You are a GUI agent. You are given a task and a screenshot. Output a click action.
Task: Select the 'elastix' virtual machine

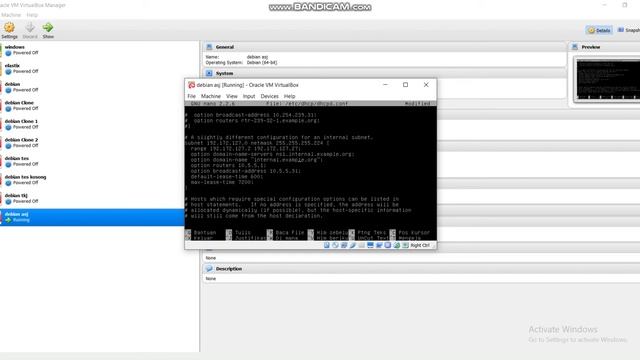pyautogui.click(x=92, y=68)
